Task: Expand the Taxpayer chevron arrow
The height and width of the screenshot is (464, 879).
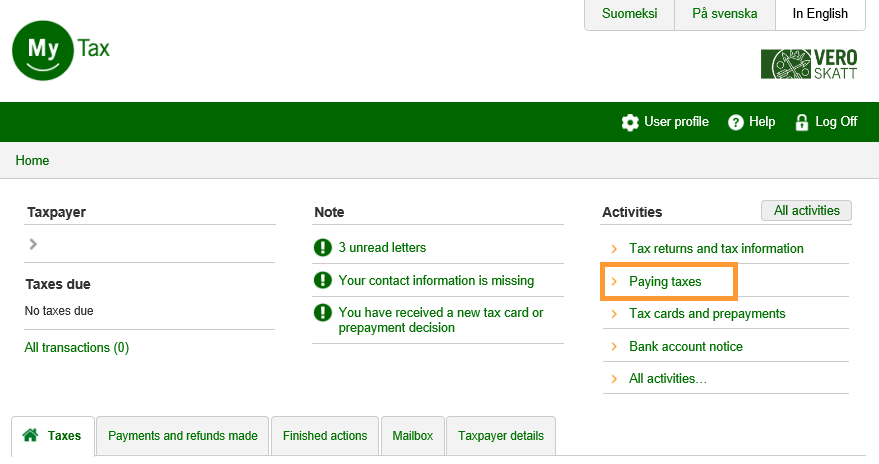Action: pyautogui.click(x=33, y=244)
